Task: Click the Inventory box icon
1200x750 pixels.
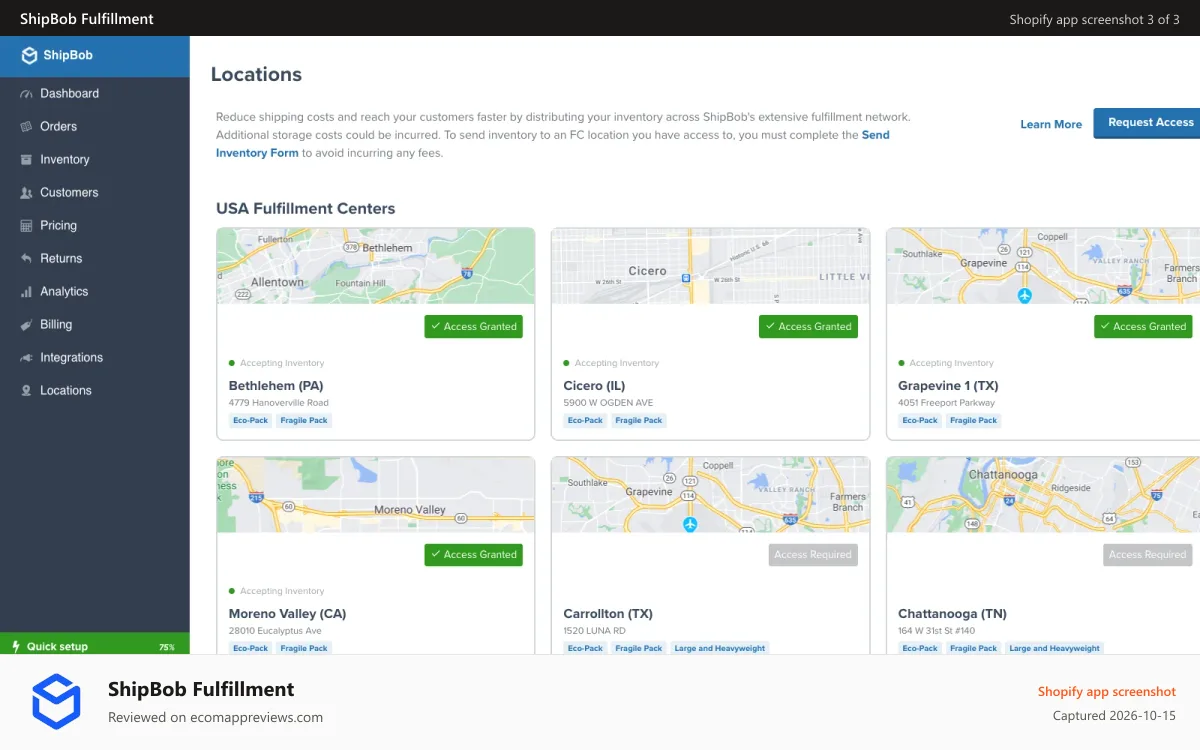Action: (26, 160)
